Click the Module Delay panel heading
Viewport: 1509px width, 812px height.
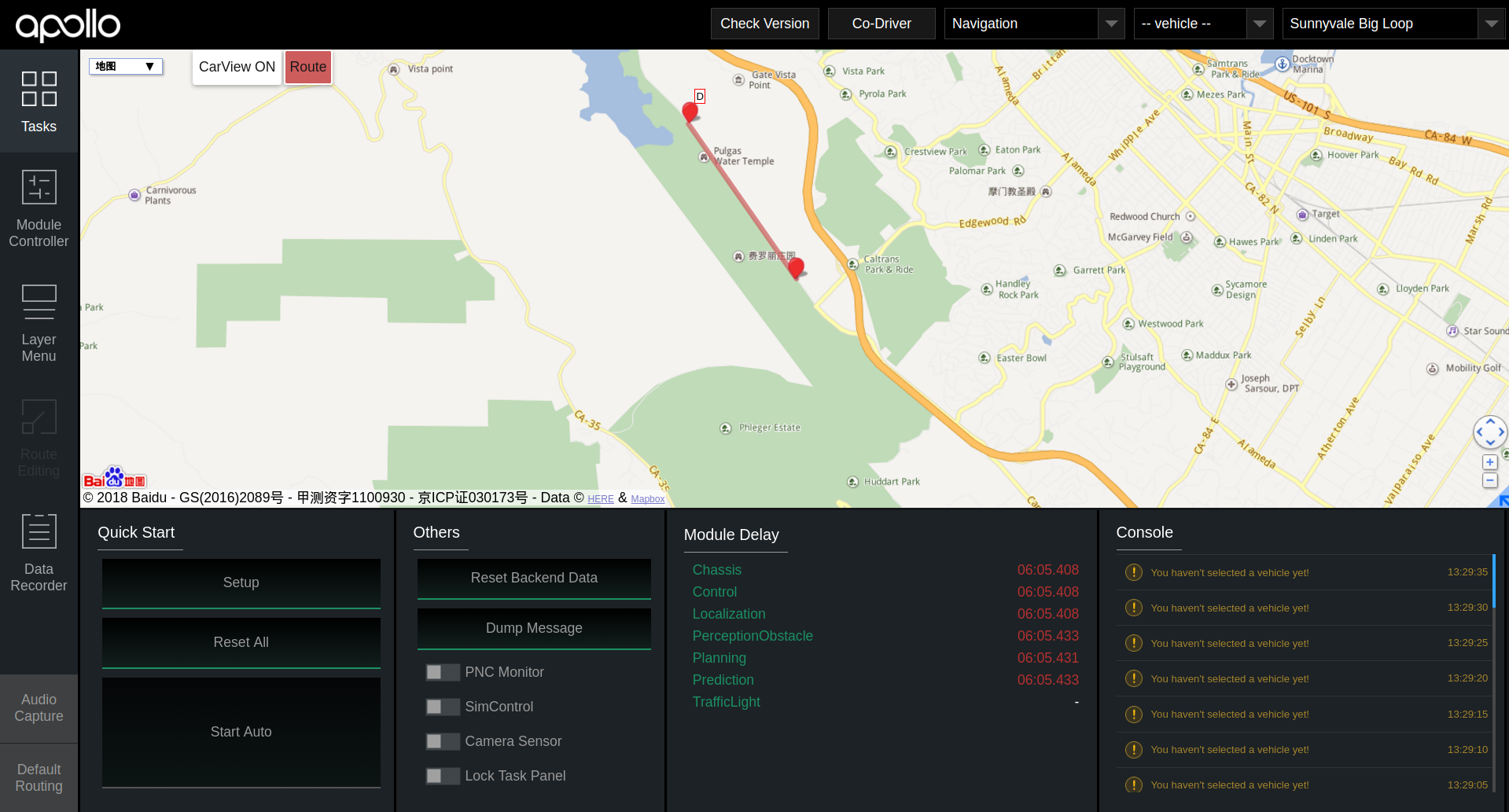coord(731,535)
